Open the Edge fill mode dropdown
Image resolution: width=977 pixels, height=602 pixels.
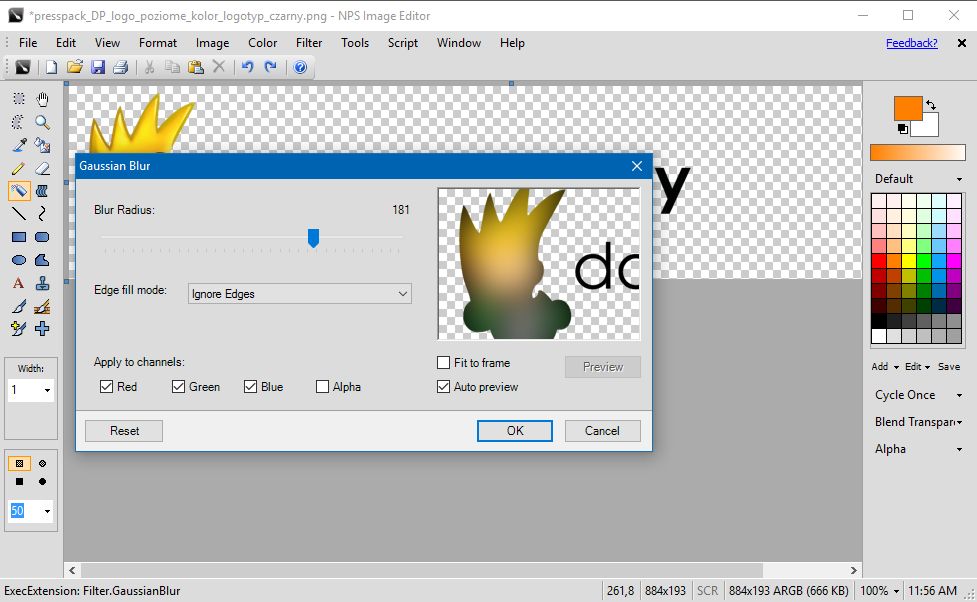coord(300,294)
